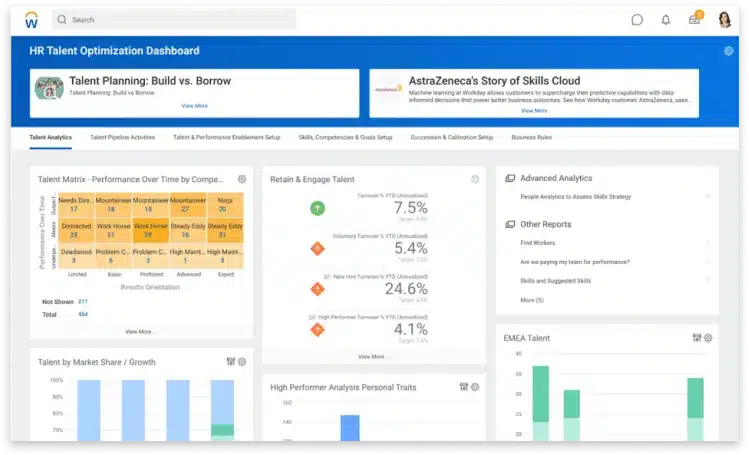This screenshot has width=749, height=455.
Task: Open the Find Workers report link
Action: 537,243
